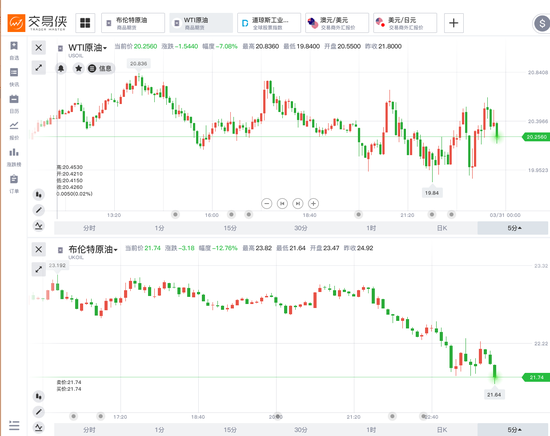Screen dimensions: 550x436
Task: Open the WTI原油 symbol dropdown
Action: pos(87,48)
